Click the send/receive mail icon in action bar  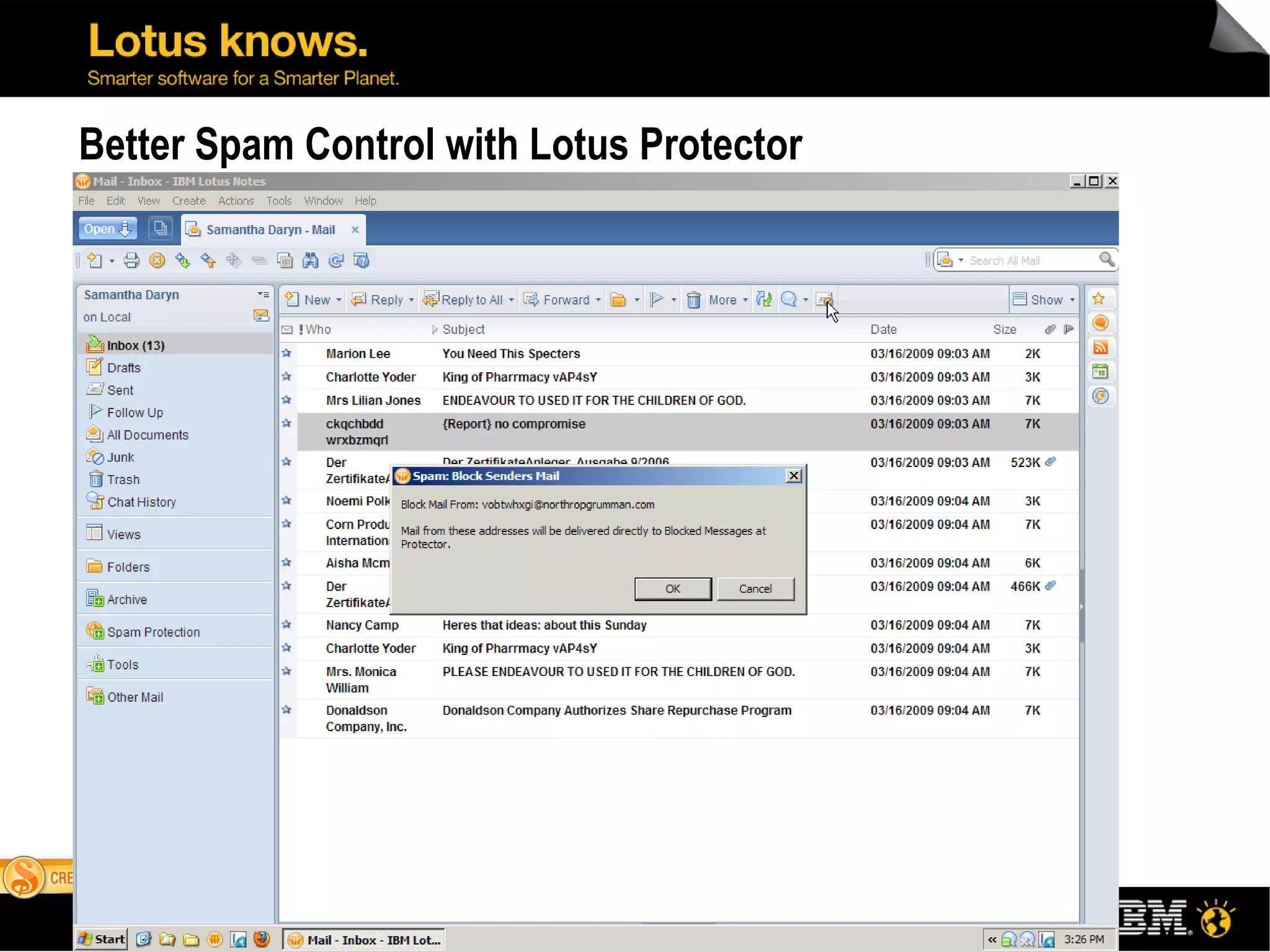[x=764, y=300]
